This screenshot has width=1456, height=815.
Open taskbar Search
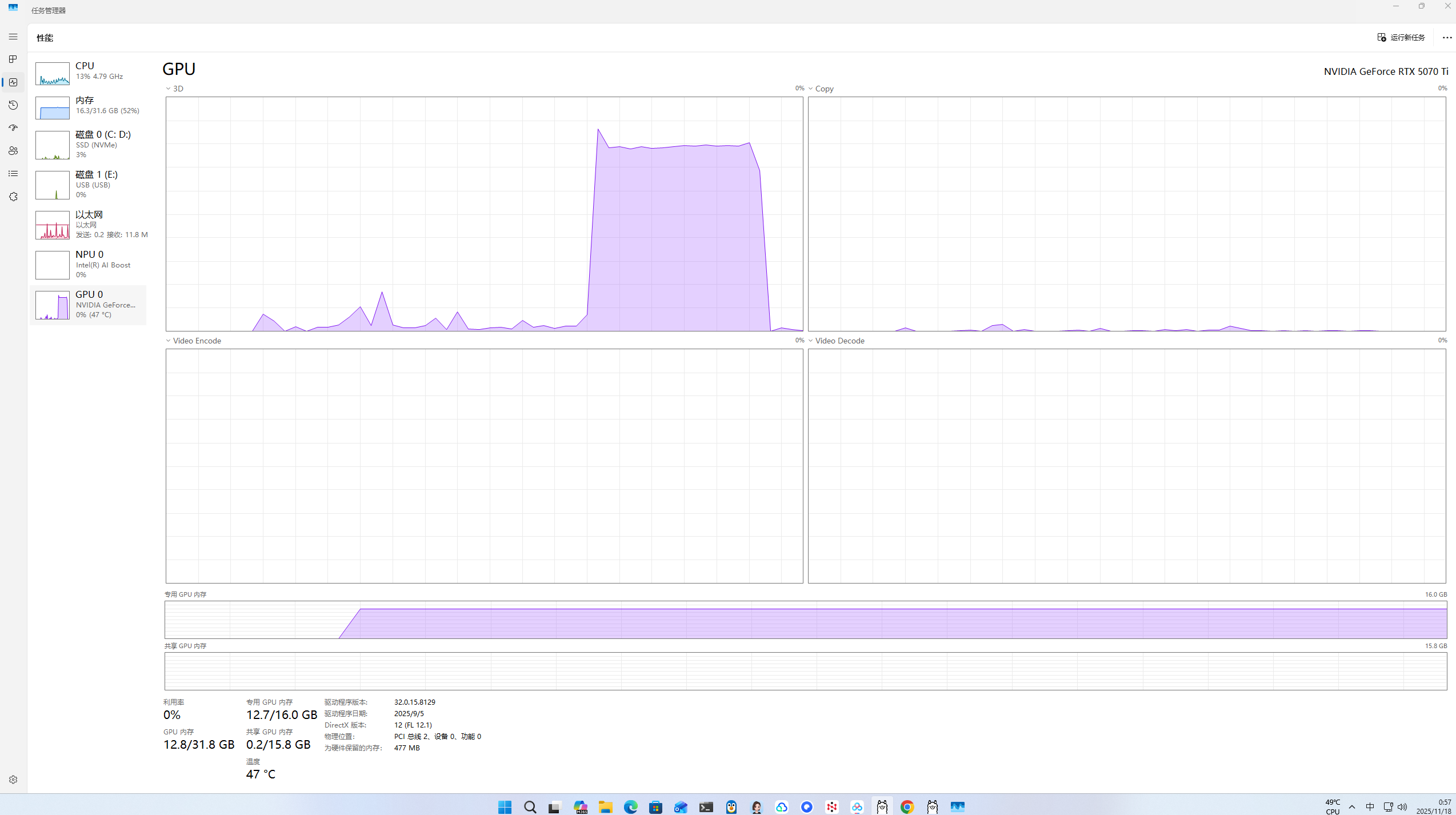pyautogui.click(x=530, y=806)
